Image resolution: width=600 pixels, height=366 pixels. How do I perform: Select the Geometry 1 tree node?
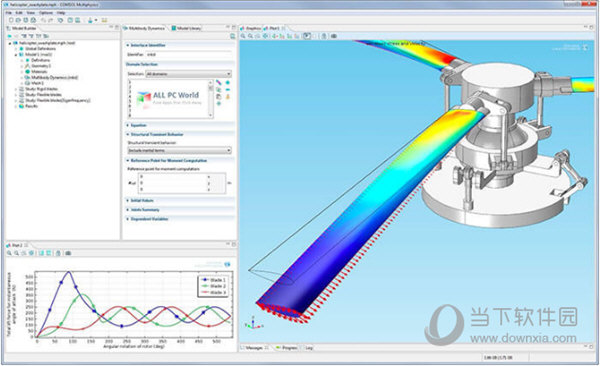coord(41,66)
